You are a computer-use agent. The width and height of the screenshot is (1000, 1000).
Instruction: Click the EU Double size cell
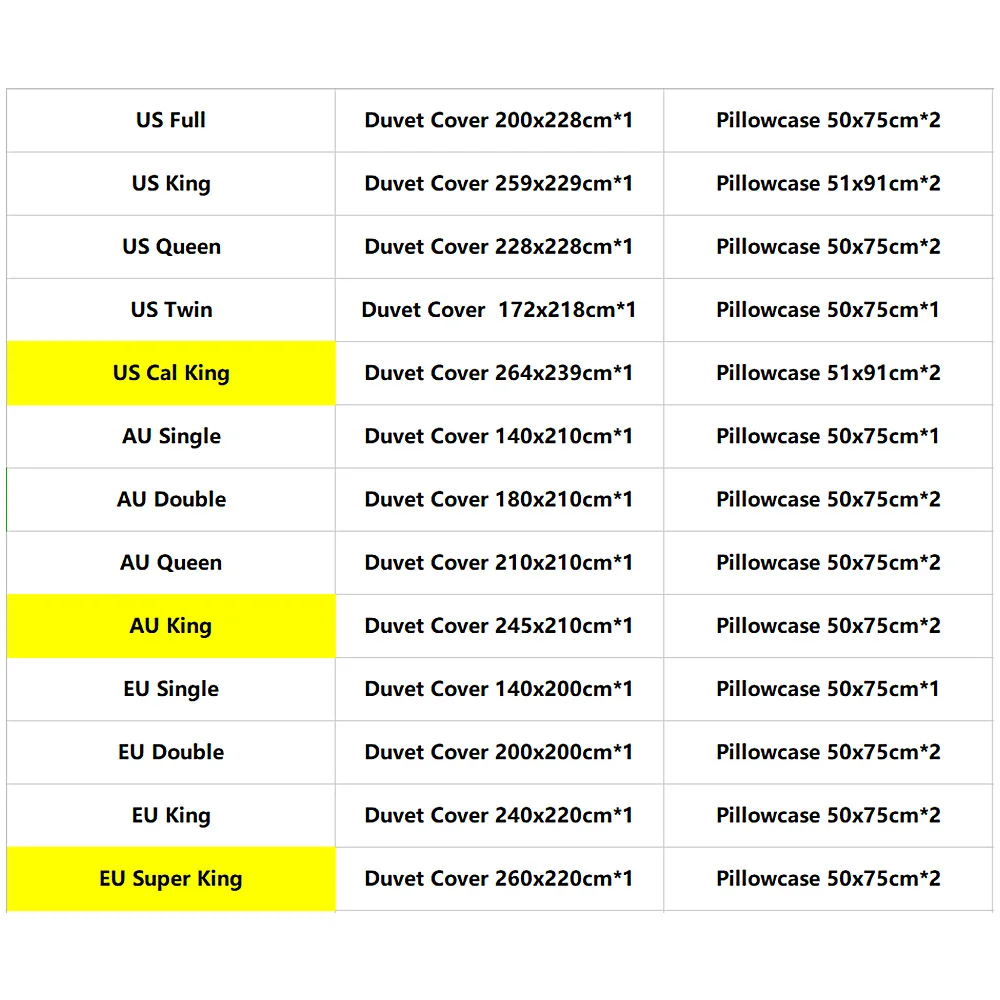tap(171, 752)
